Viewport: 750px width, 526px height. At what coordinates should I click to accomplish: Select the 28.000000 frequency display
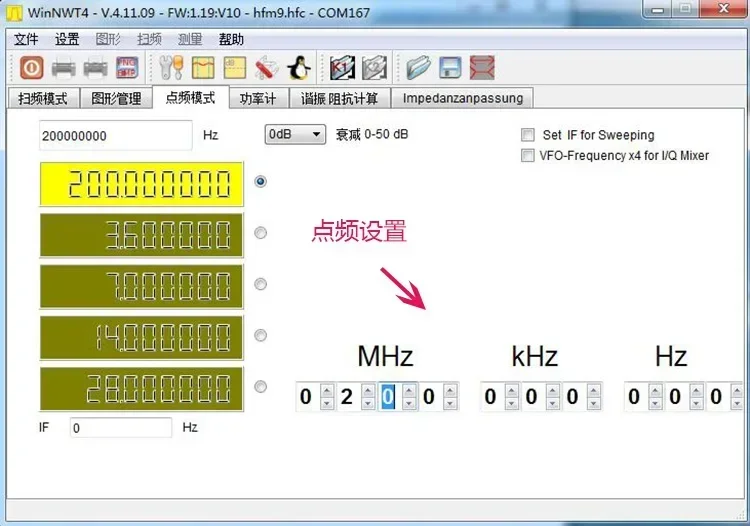point(142,389)
